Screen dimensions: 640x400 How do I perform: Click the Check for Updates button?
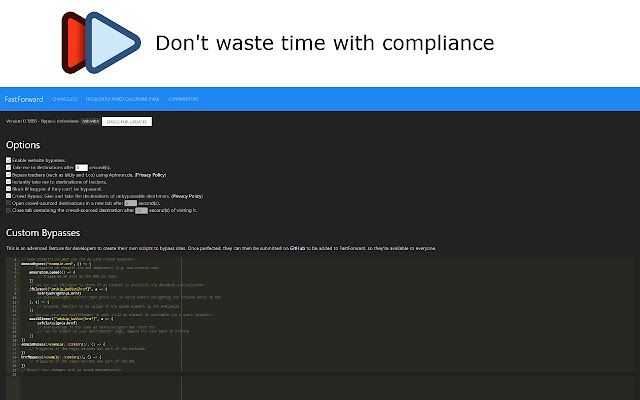pos(127,122)
